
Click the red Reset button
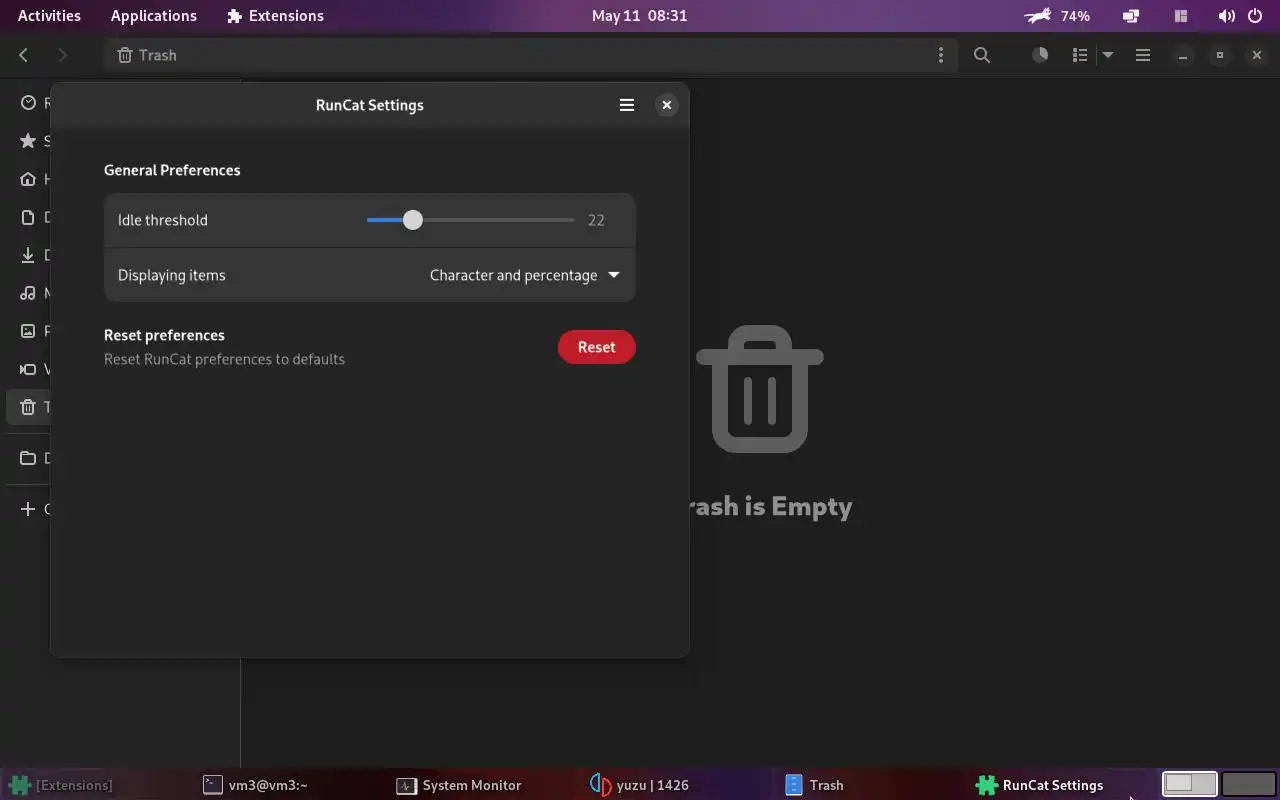click(x=597, y=347)
